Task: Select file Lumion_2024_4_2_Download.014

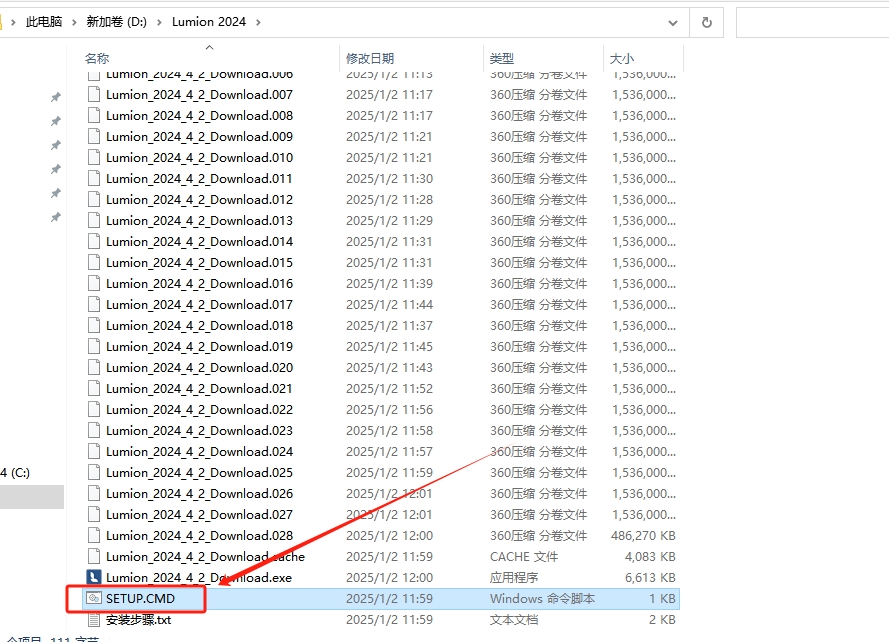Action: tap(199, 241)
